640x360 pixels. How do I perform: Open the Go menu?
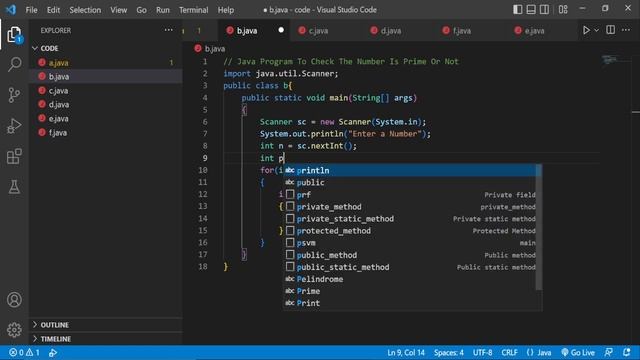click(141, 10)
